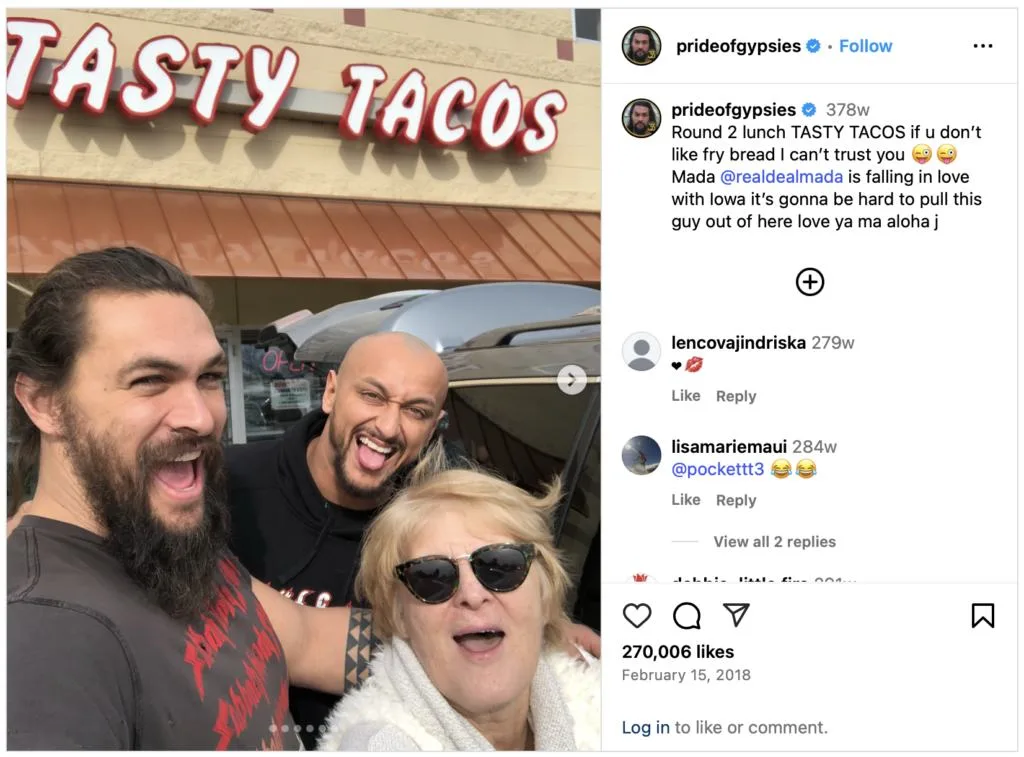Click the Log in link
The height and width of the screenshot is (757, 1024).
(x=645, y=727)
